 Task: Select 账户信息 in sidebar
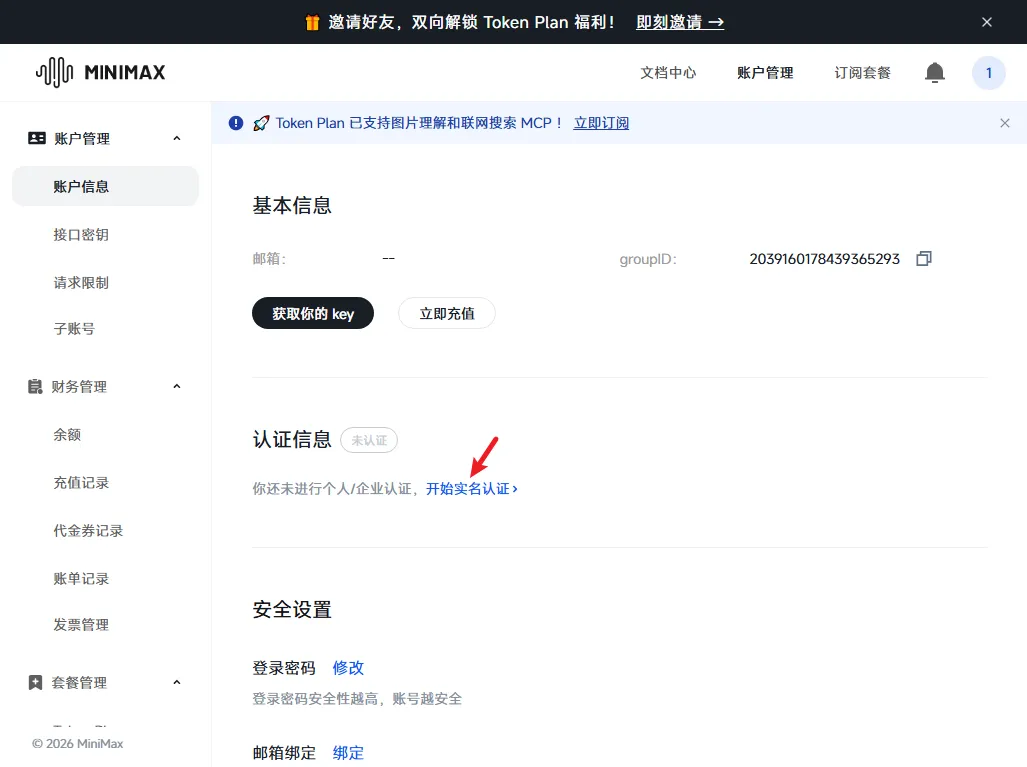(105, 186)
